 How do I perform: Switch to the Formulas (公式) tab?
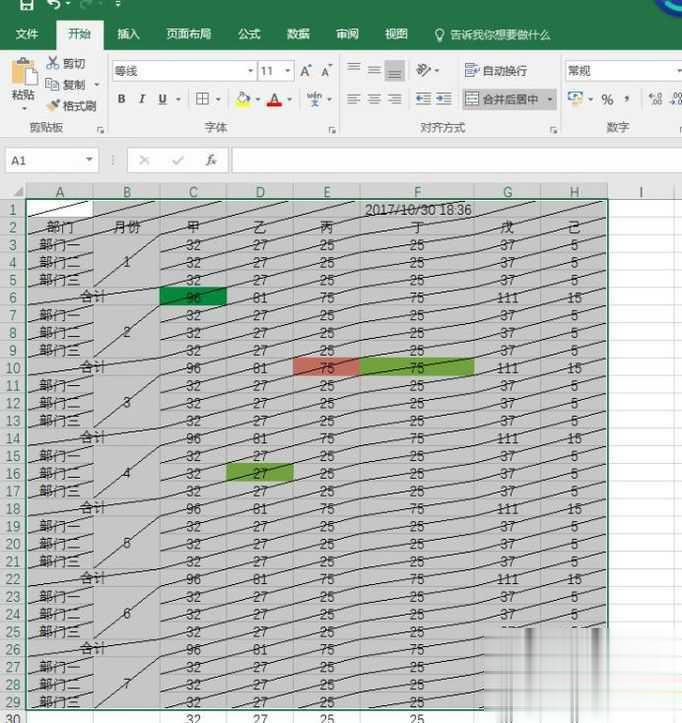249,34
